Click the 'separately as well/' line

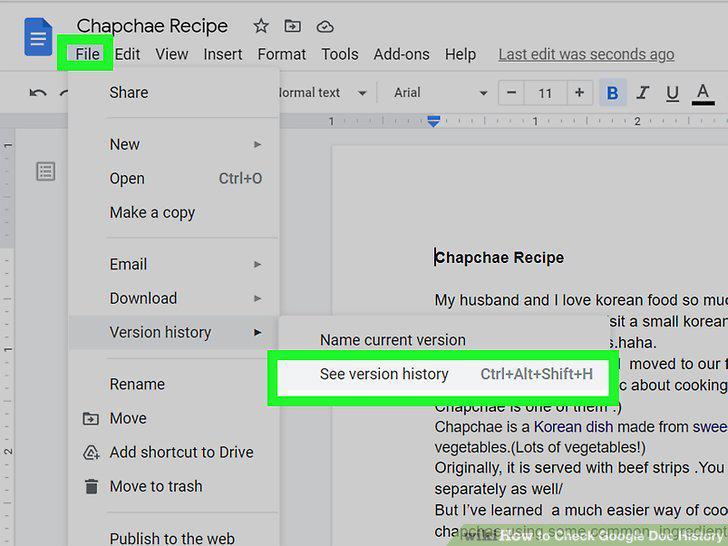click(x=499, y=489)
